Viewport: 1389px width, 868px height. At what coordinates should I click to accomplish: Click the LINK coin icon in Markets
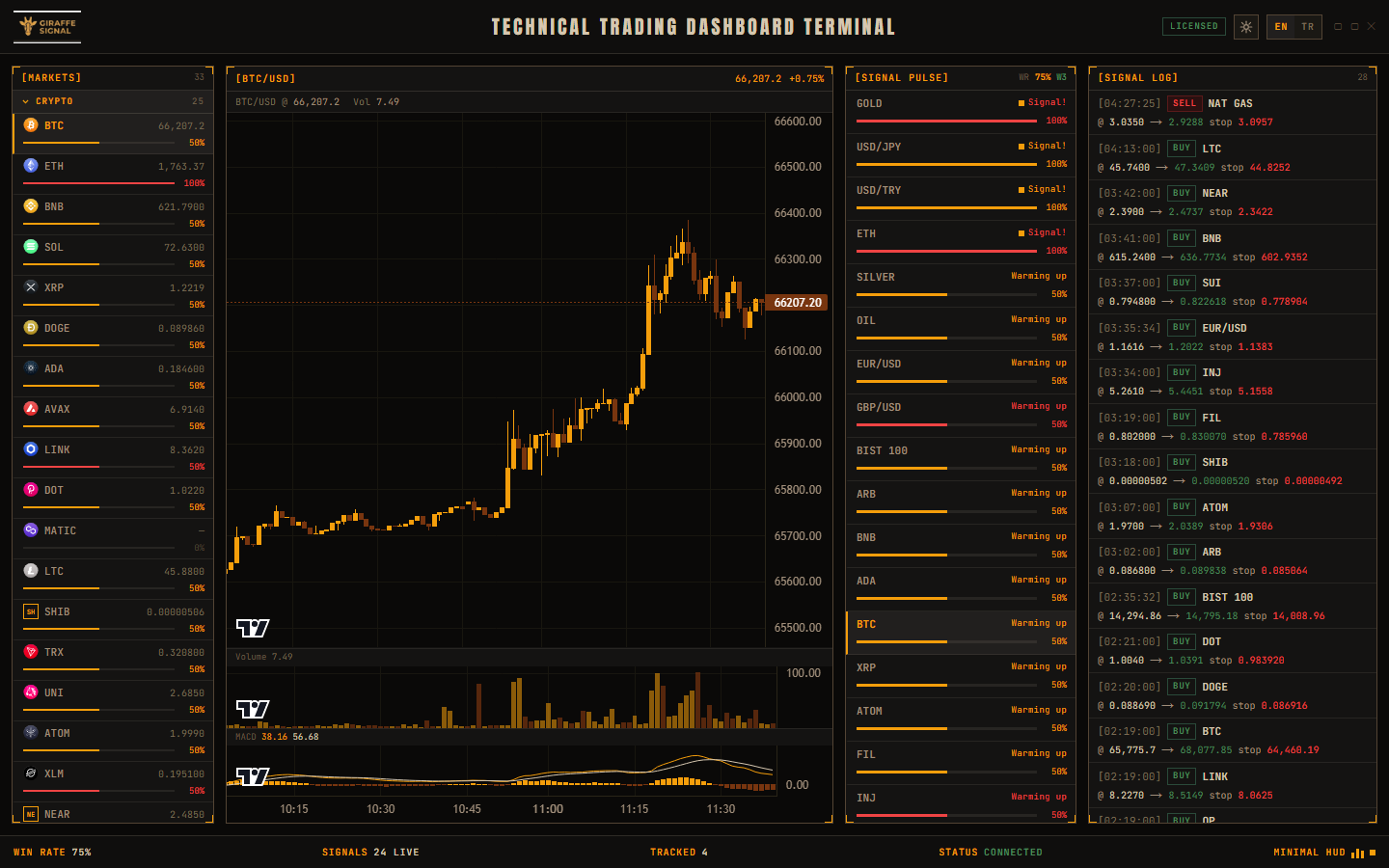click(31, 449)
